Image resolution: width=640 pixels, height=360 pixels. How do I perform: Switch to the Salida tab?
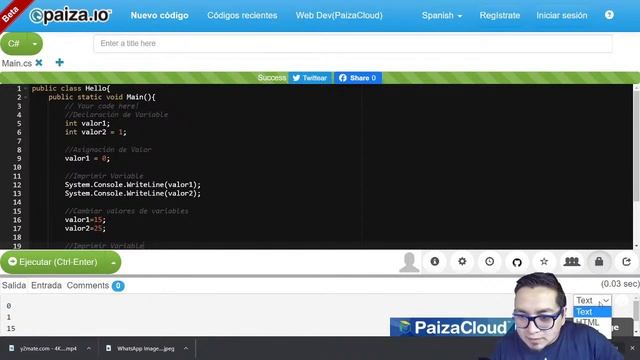[x=14, y=285]
